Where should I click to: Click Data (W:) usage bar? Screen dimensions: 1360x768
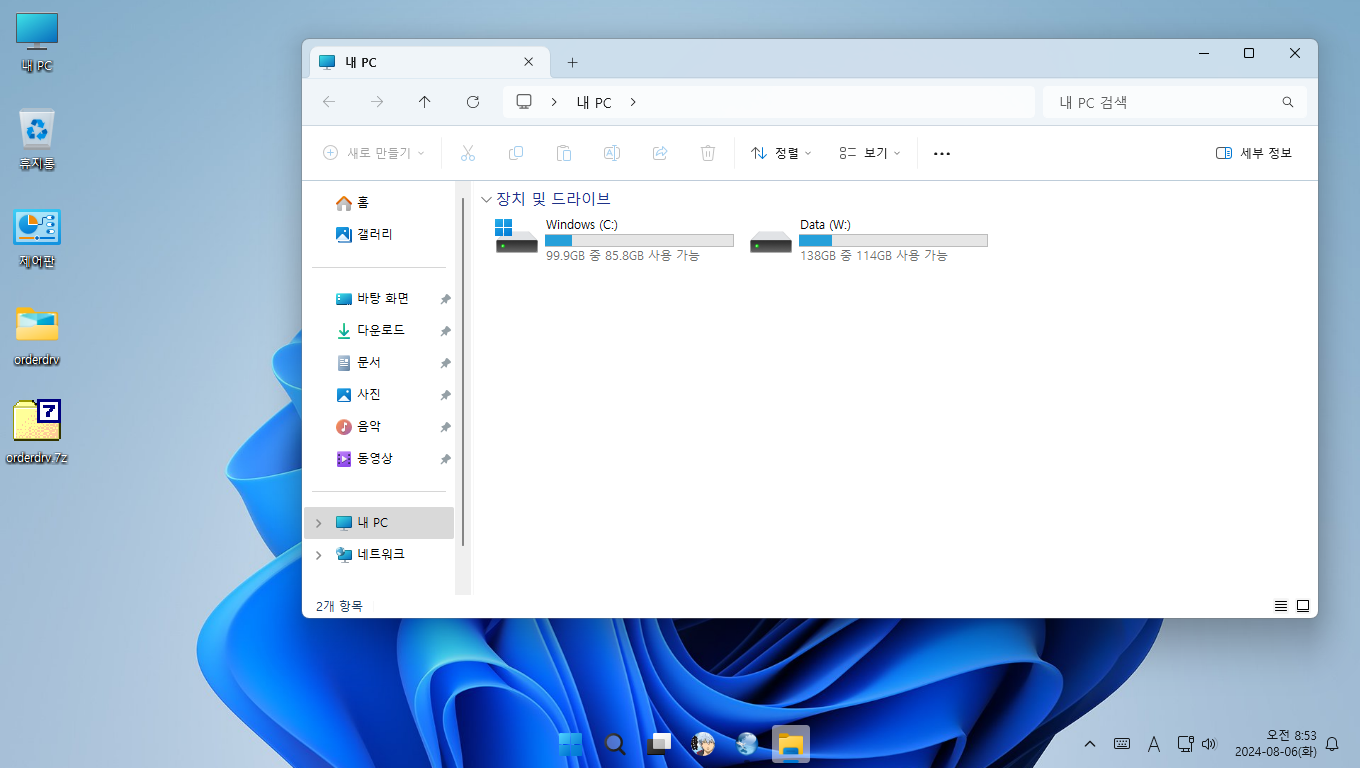(x=893, y=241)
